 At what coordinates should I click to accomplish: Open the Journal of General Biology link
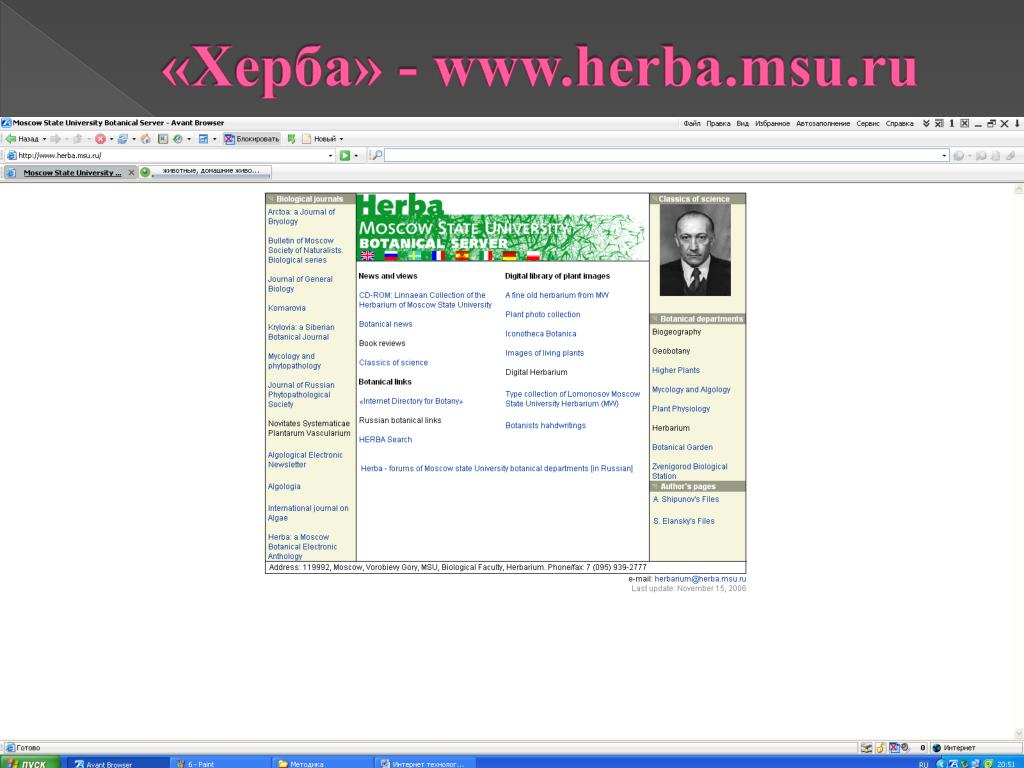click(300, 284)
